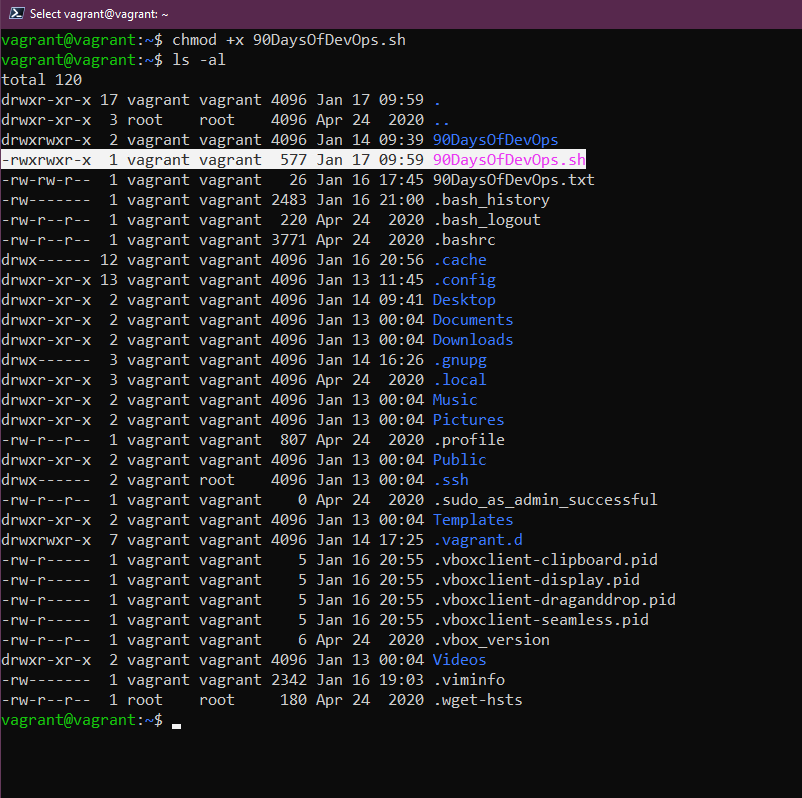Viewport: 802px width, 798px height.
Task: Click the .ssh directory name
Action: tap(450, 480)
